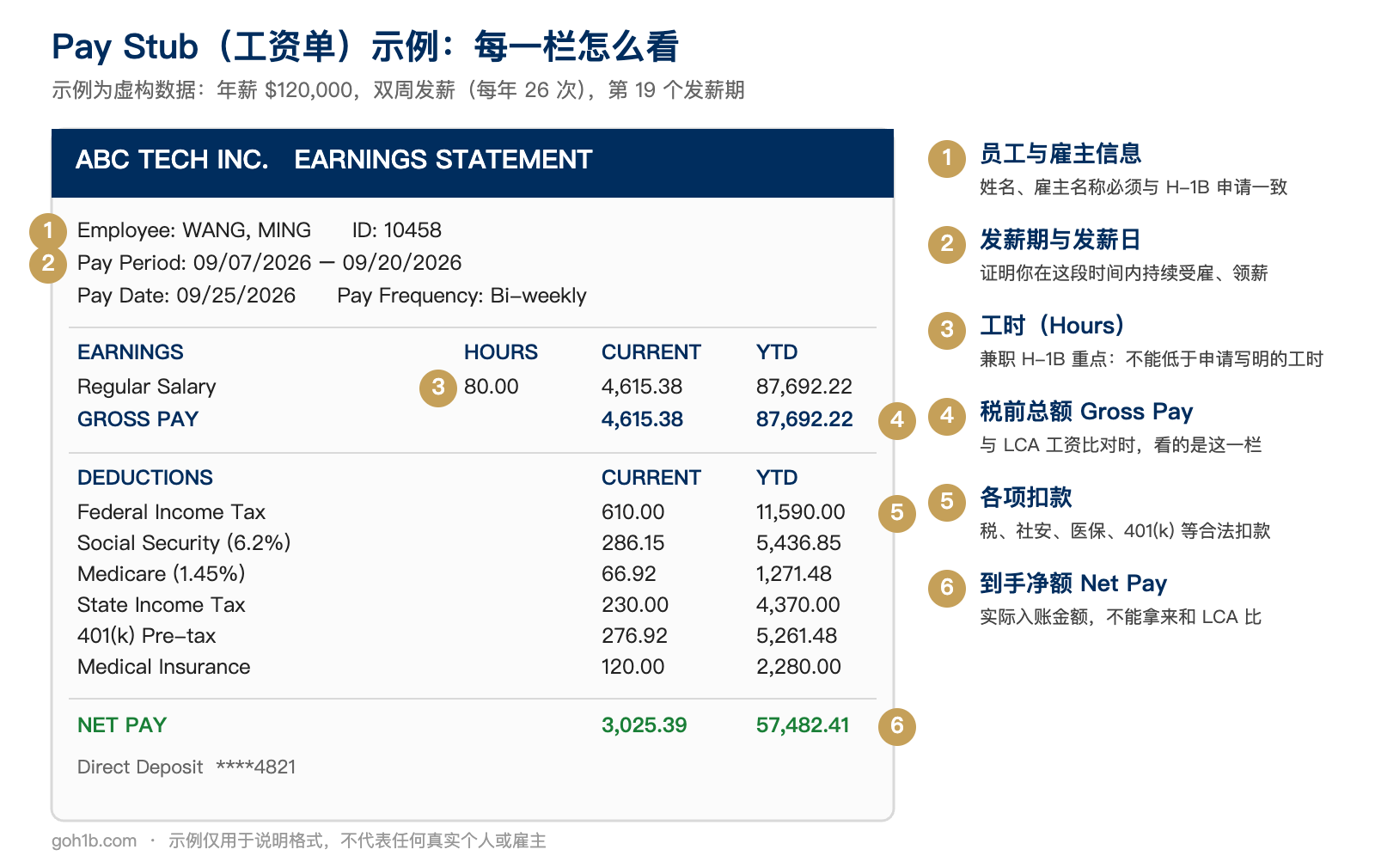Select the note '姓名、雇主名称必须与 H-1B 申请一致'
This screenshot has width=1375, height=868.
coord(1134,187)
